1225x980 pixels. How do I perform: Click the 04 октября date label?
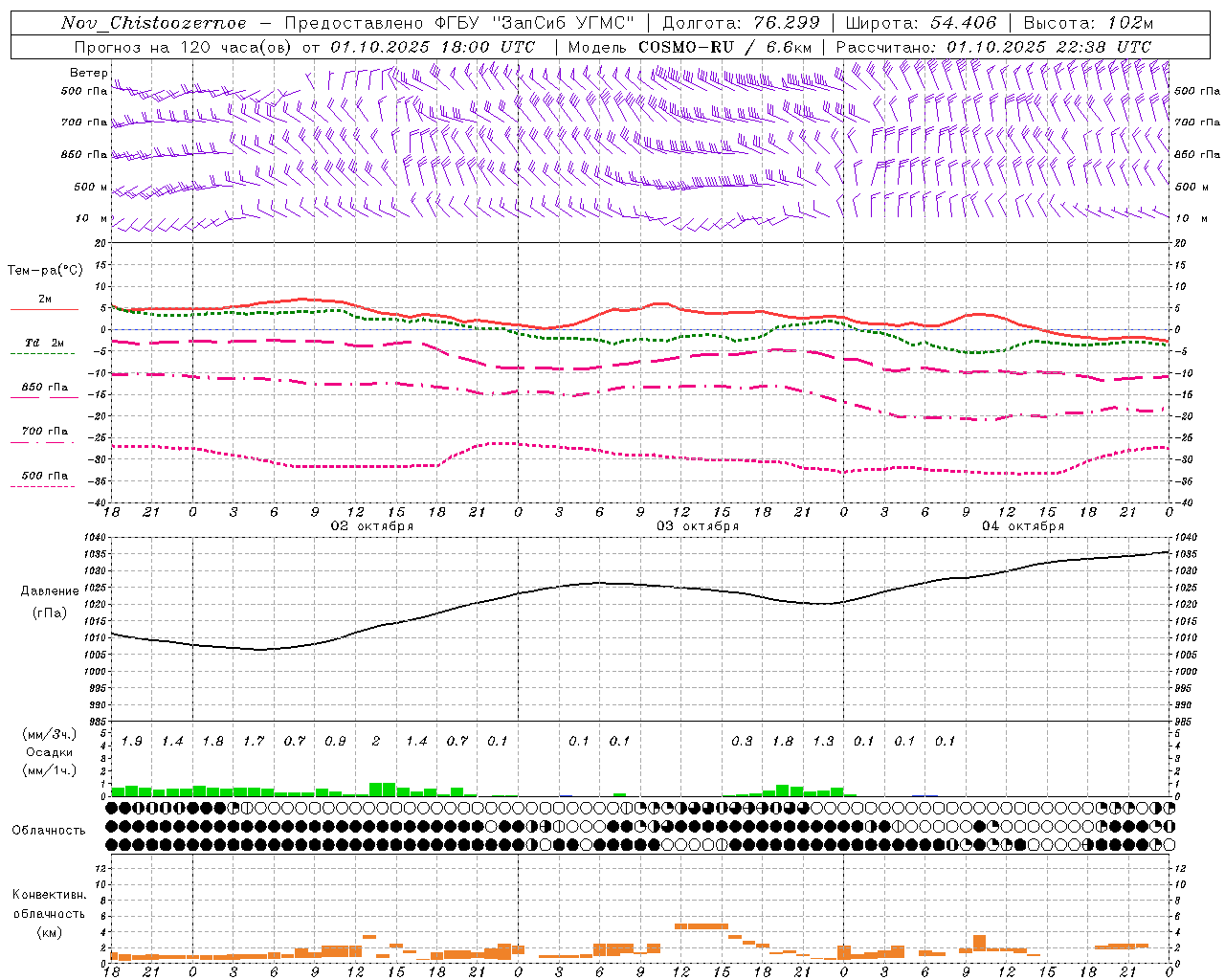tap(1023, 526)
